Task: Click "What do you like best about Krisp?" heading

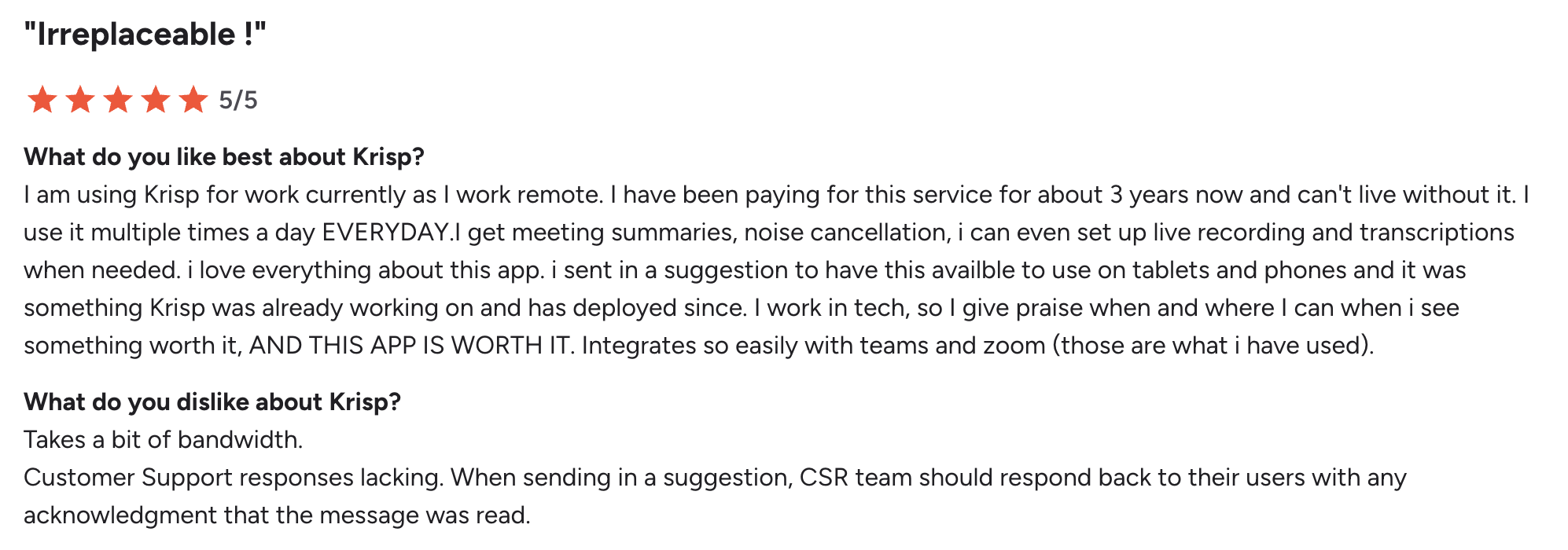Action: 224,157
